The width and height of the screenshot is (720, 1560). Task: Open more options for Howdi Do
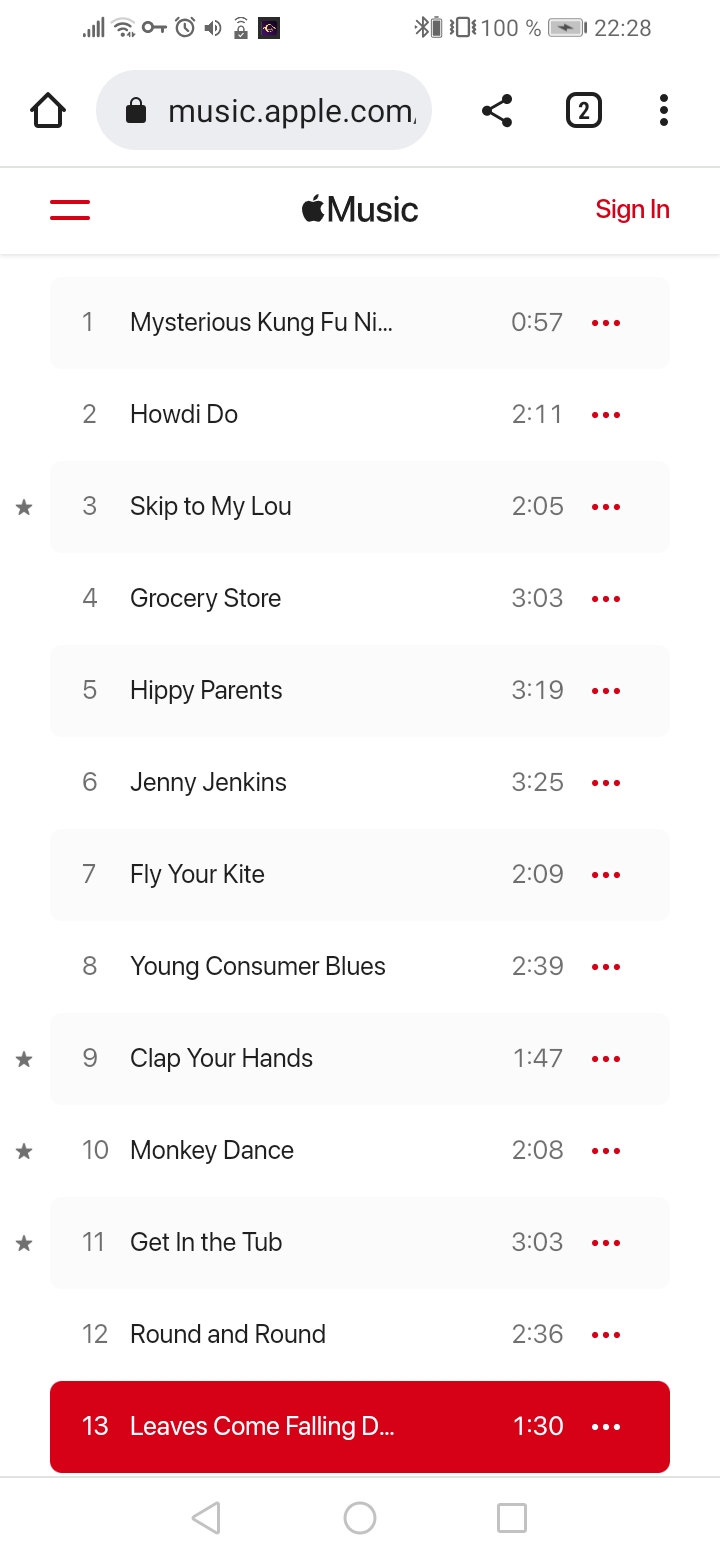coord(606,415)
